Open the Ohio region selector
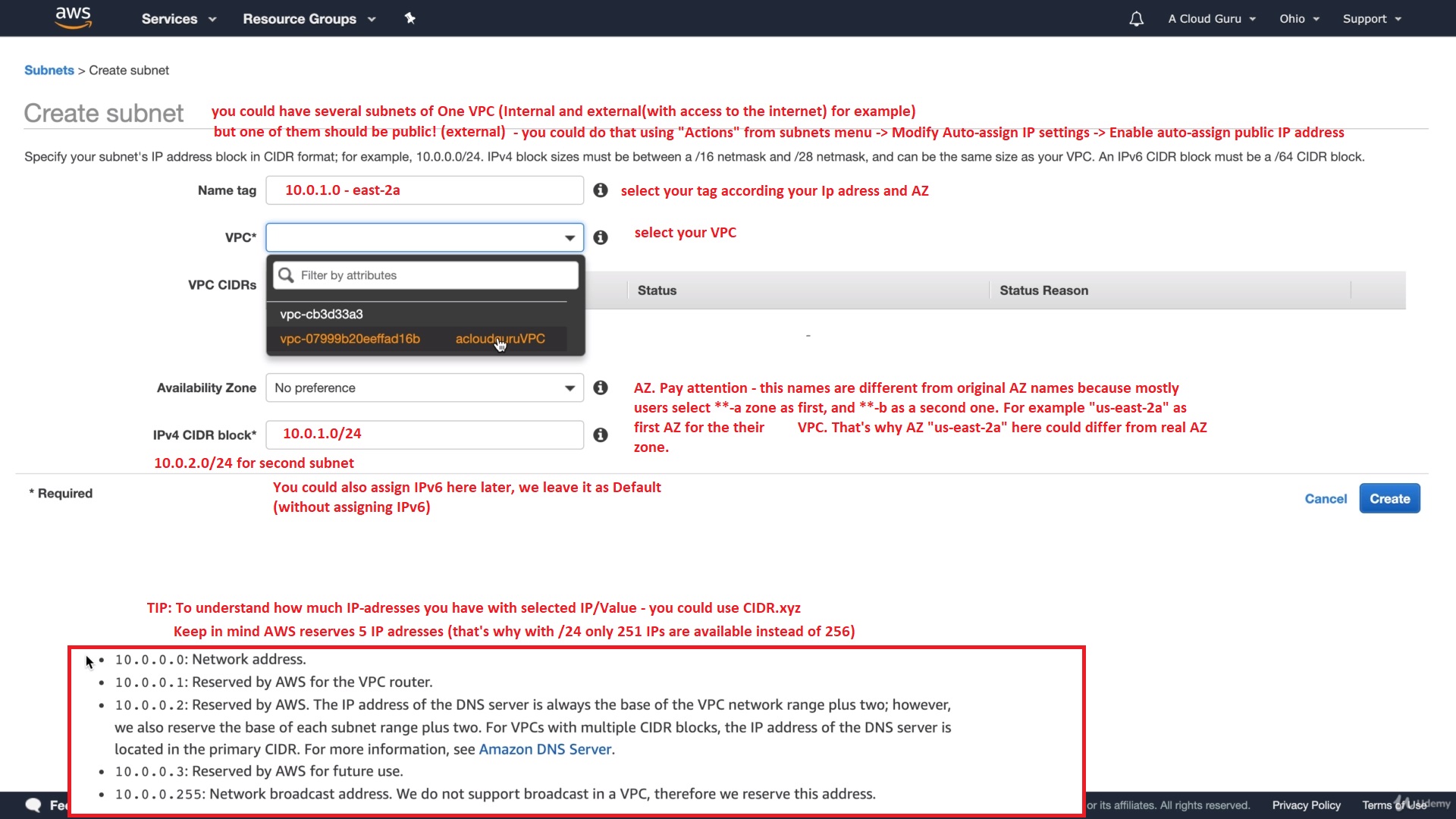The width and height of the screenshot is (1456, 819). (1299, 19)
